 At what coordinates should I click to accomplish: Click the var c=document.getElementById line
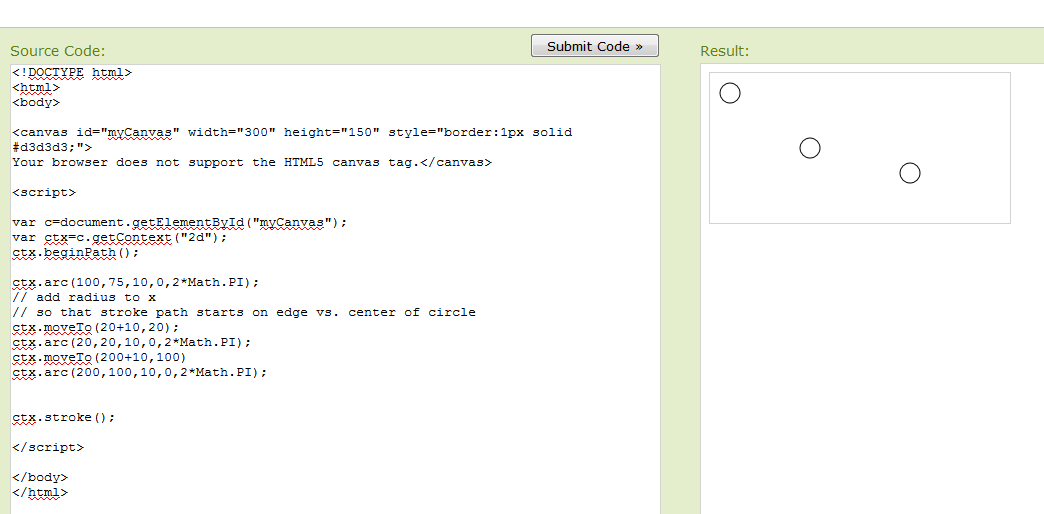pos(180,222)
